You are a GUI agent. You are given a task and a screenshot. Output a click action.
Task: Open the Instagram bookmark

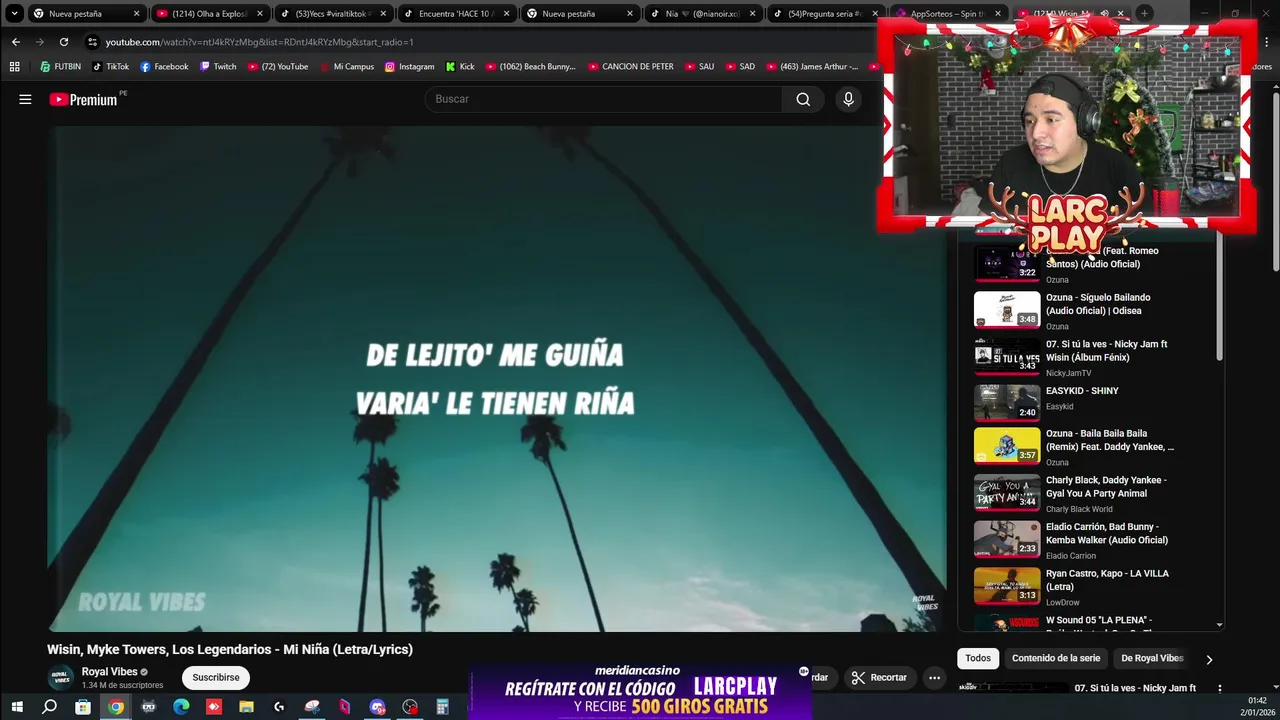[409, 67]
